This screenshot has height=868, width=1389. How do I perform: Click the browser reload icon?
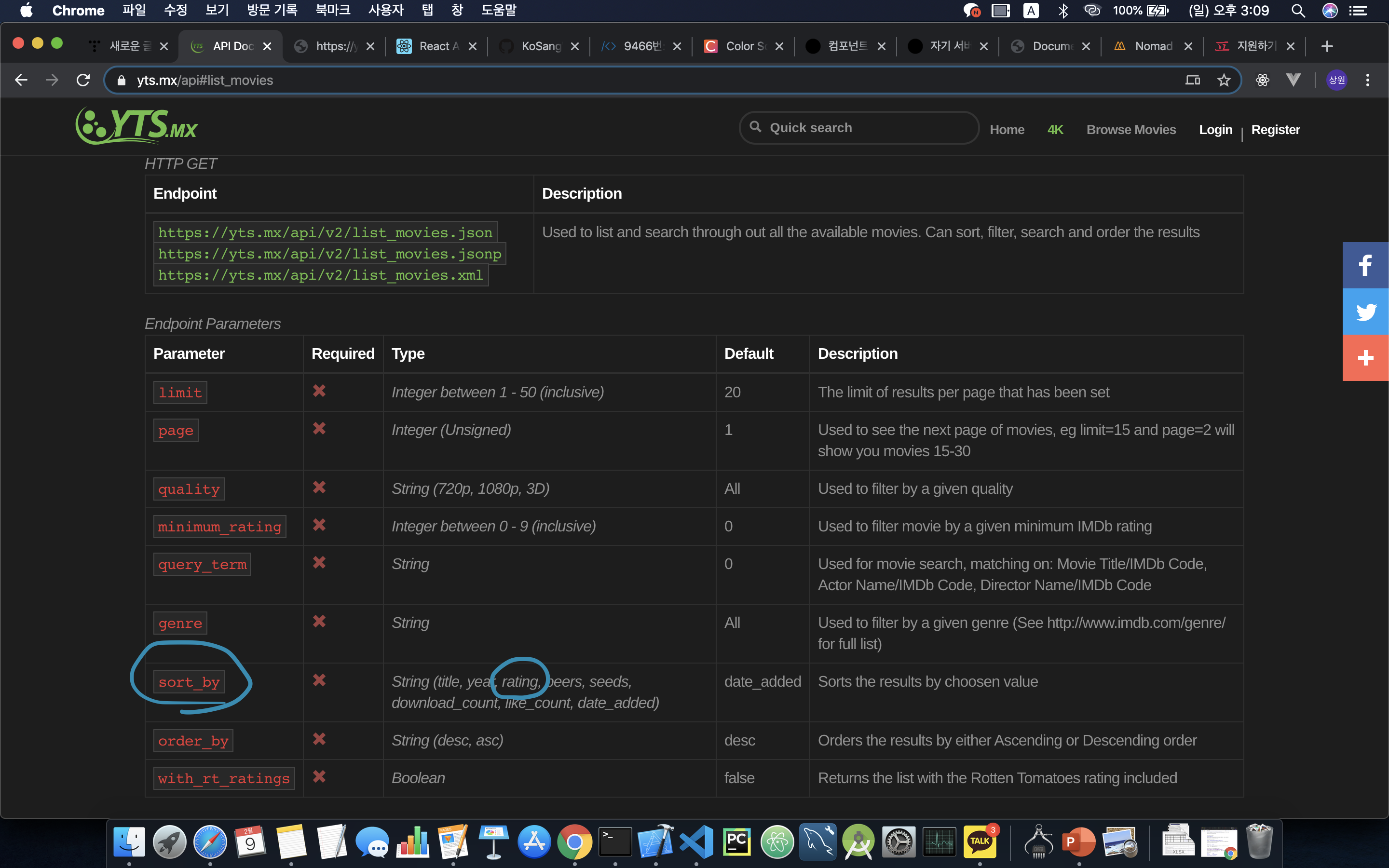83,81
